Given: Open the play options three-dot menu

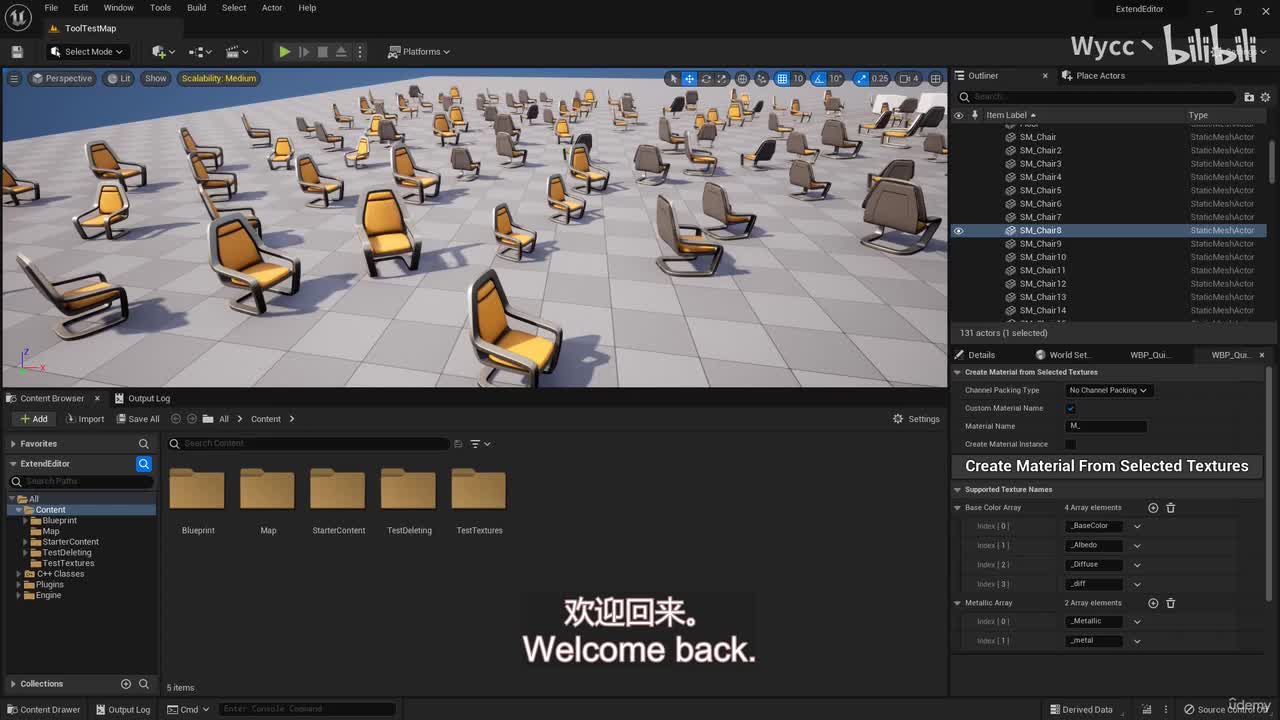Looking at the screenshot, I should coord(360,52).
